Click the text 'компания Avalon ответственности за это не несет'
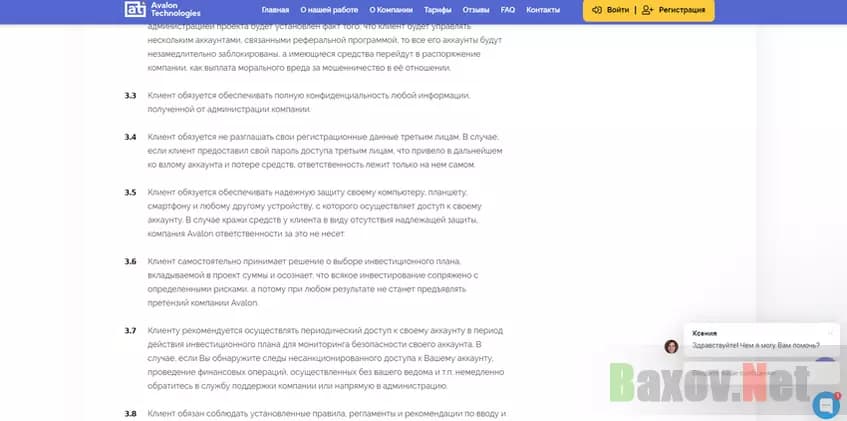 click(246, 234)
